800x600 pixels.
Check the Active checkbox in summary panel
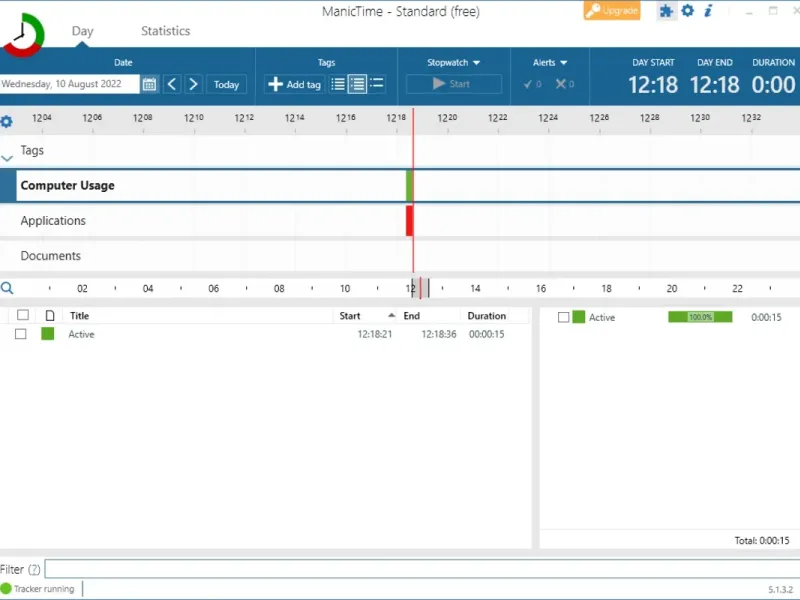click(x=563, y=317)
